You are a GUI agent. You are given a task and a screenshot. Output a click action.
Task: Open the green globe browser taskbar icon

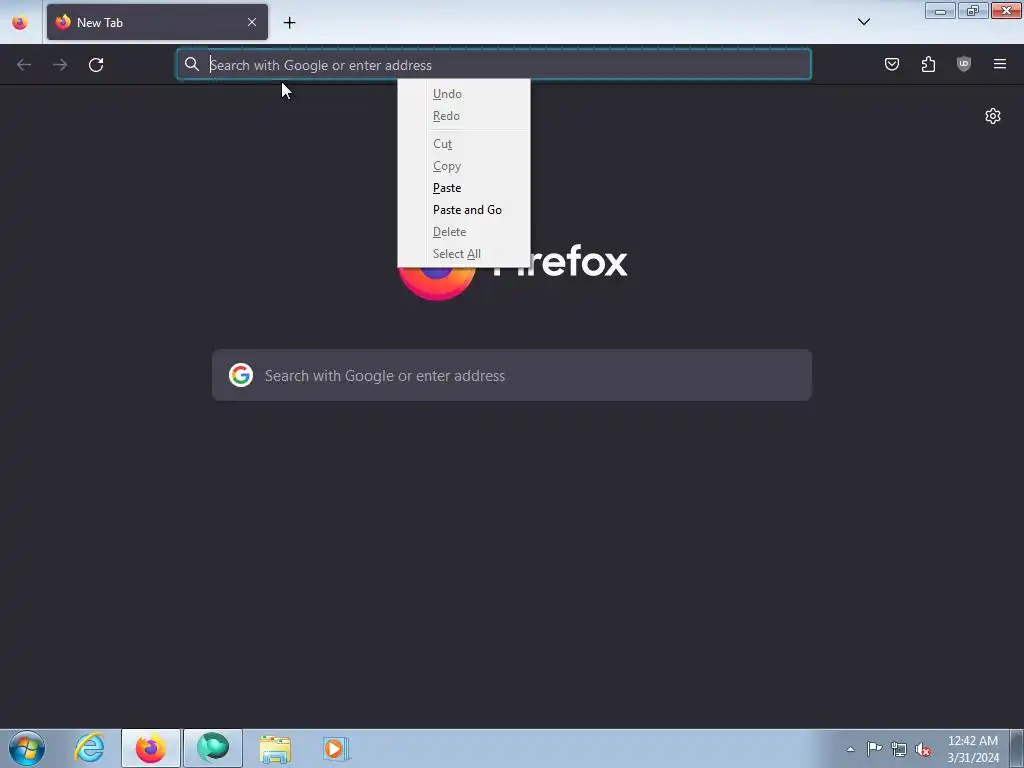(213, 748)
